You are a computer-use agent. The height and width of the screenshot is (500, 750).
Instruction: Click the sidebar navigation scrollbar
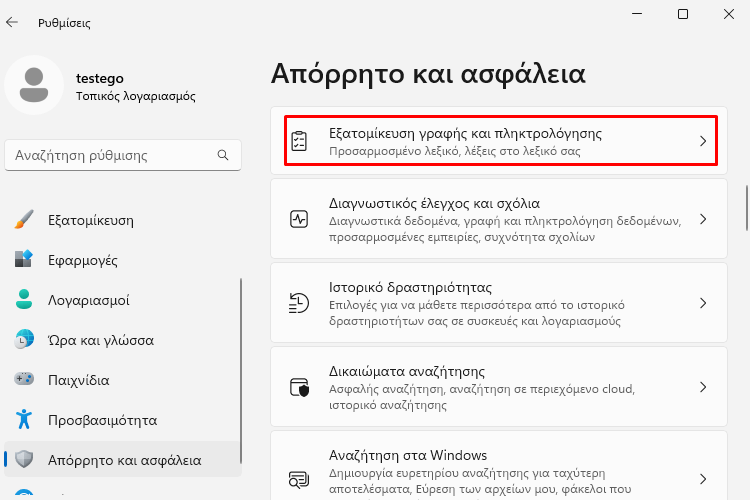tap(241, 371)
